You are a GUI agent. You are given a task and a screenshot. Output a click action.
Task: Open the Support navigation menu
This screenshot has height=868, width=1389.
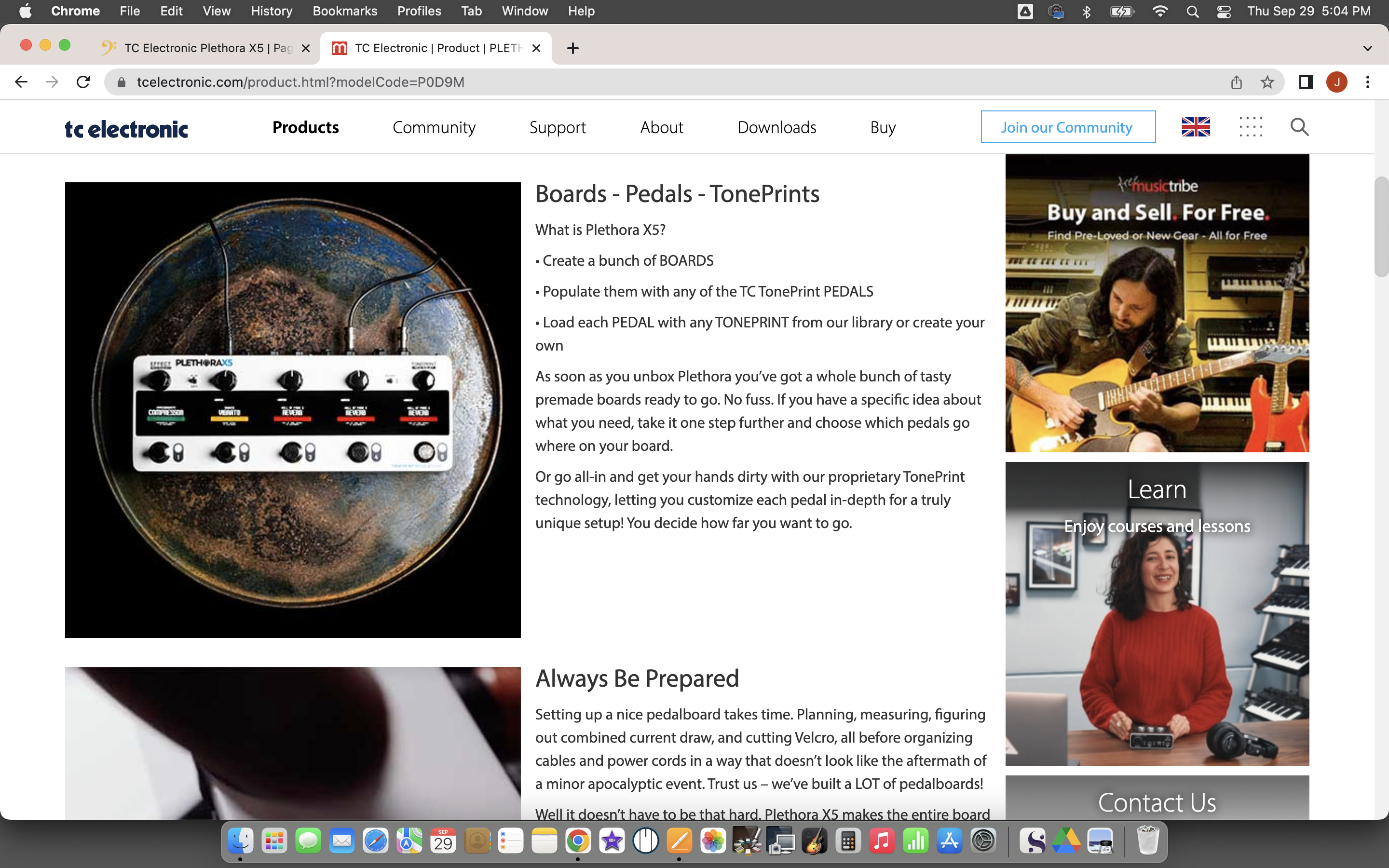(558, 127)
